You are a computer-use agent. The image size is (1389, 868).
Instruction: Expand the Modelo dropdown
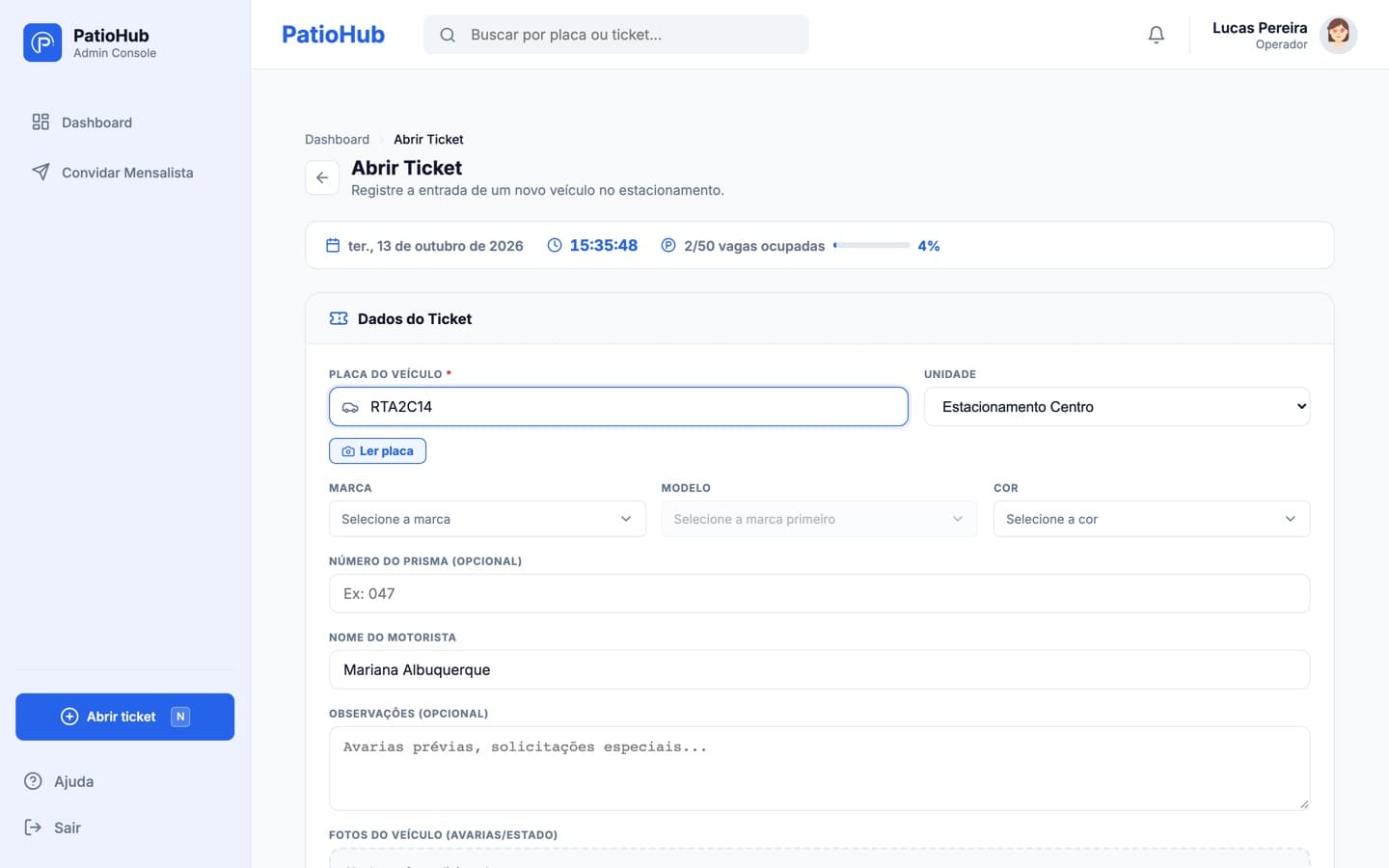[819, 519]
